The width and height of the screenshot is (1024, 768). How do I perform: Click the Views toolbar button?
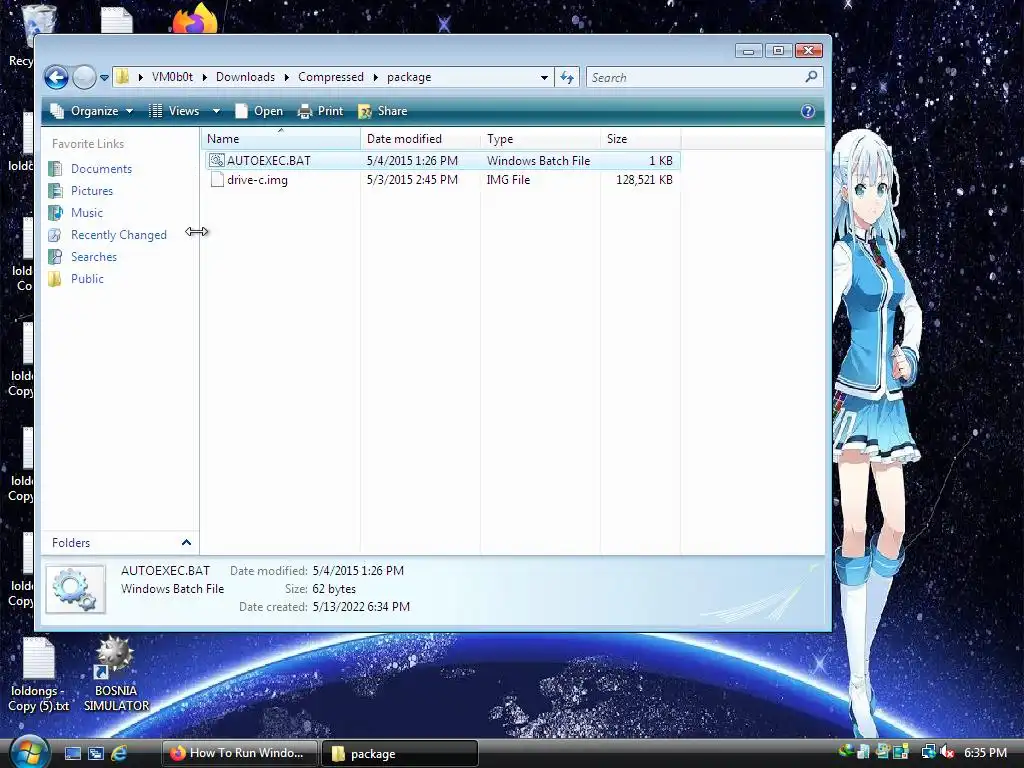[x=174, y=111]
